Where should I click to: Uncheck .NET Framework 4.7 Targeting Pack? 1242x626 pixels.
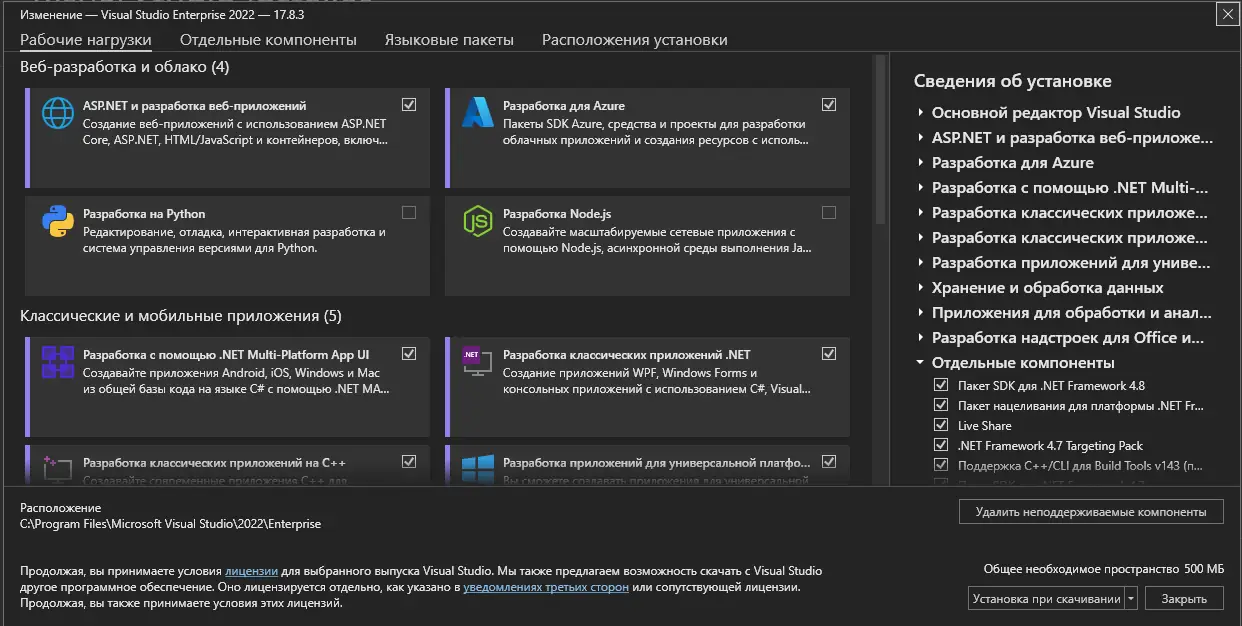pos(941,444)
